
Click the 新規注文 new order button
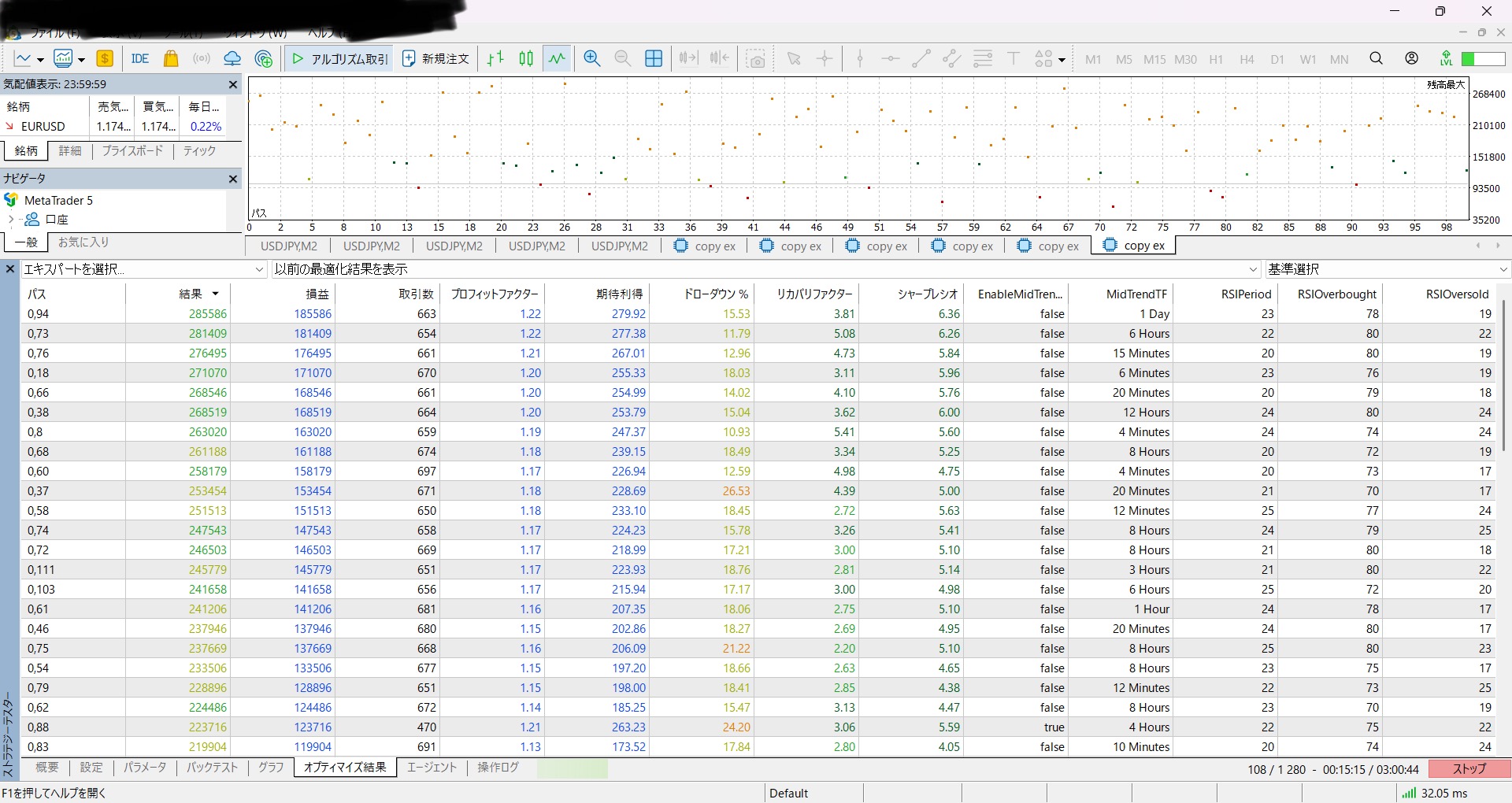[435, 58]
